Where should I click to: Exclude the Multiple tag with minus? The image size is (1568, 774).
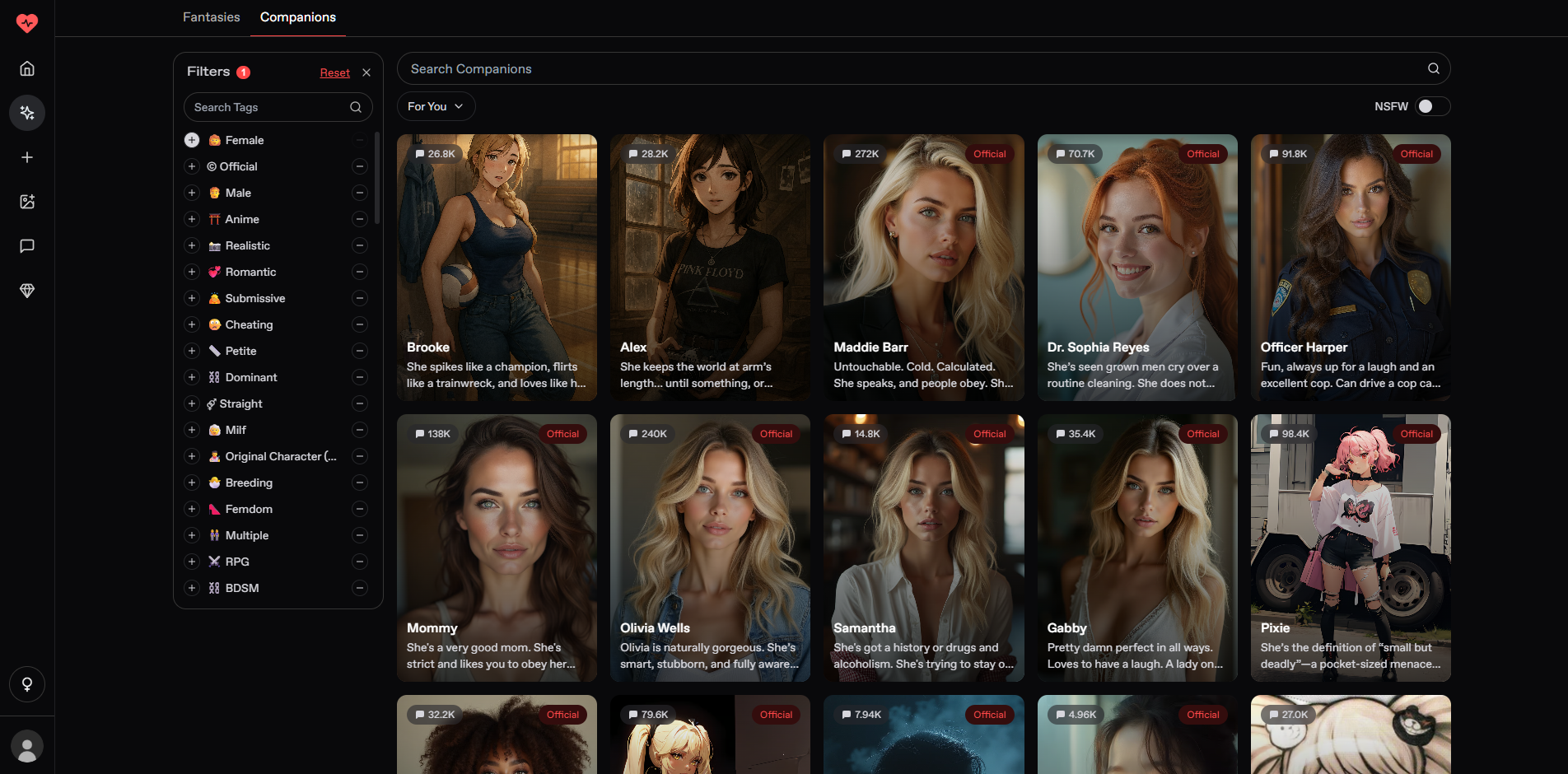point(360,535)
